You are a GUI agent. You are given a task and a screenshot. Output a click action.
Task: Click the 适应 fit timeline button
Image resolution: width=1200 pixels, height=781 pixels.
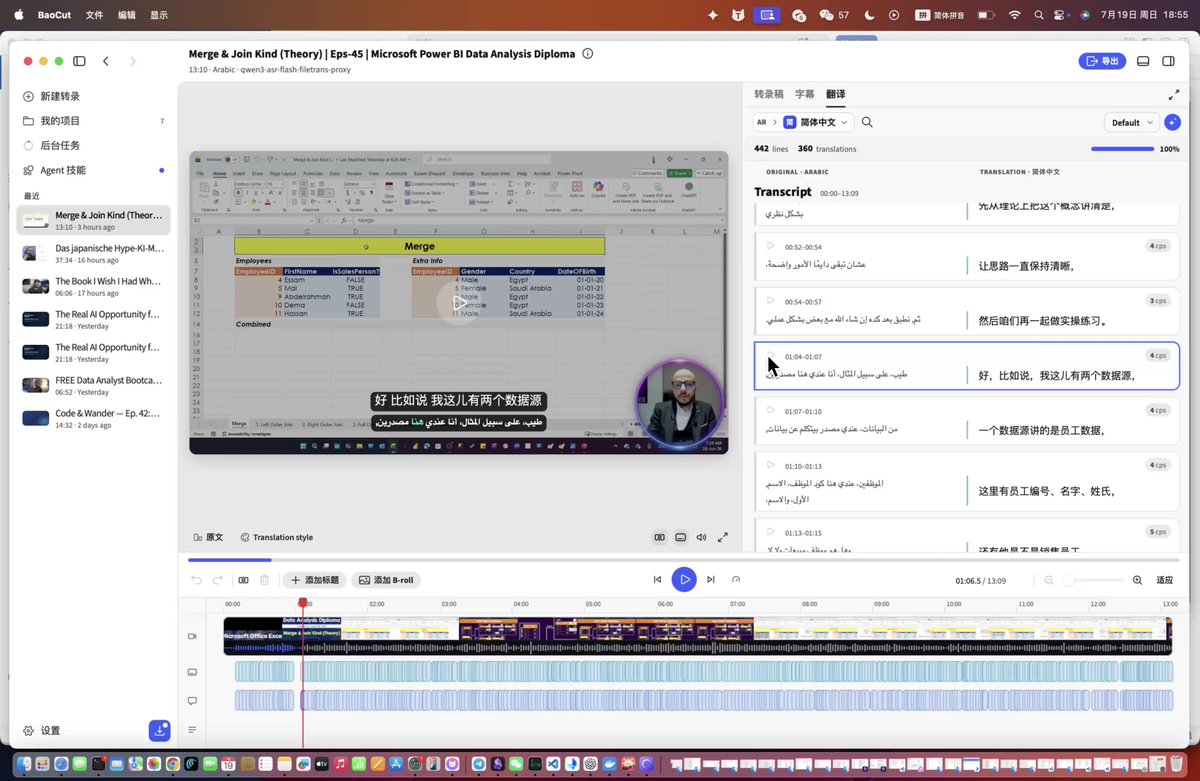[x=1165, y=580]
